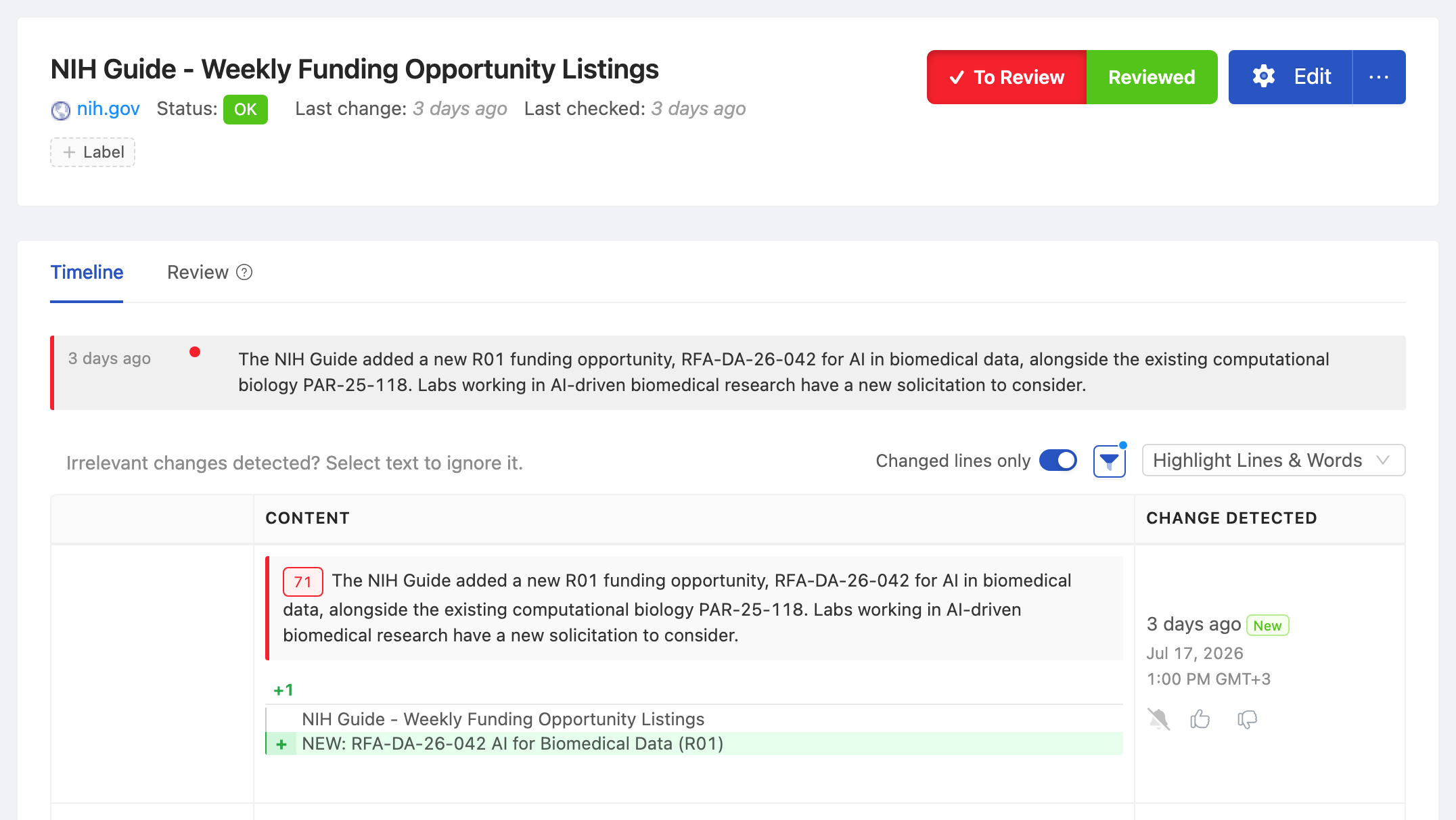Click the muted bell notification icon
Screen dimensions: 1456x820
(x=1159, y=719)
